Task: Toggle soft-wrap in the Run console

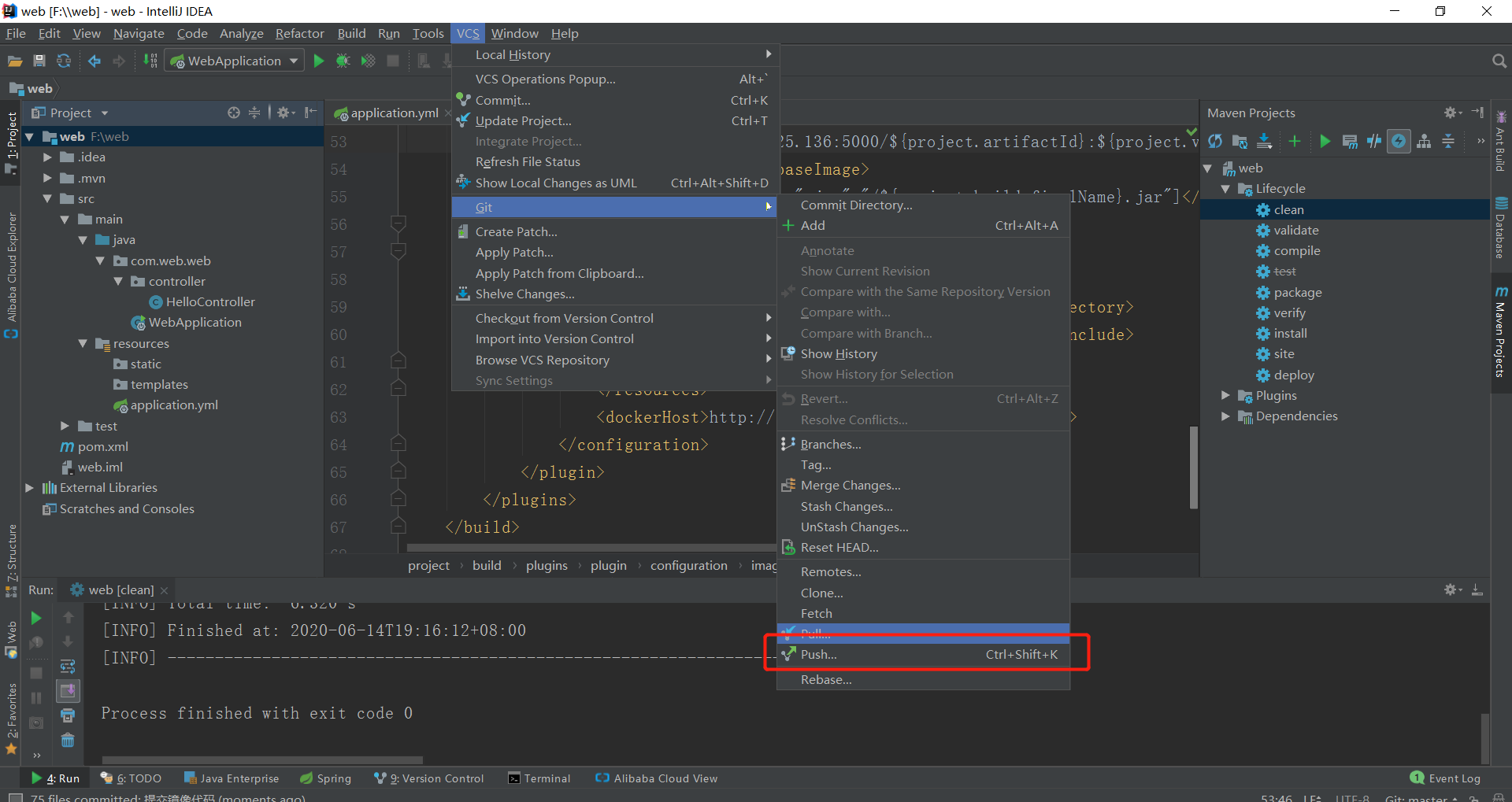Action: pyautogui.click(x=68, y=667)
